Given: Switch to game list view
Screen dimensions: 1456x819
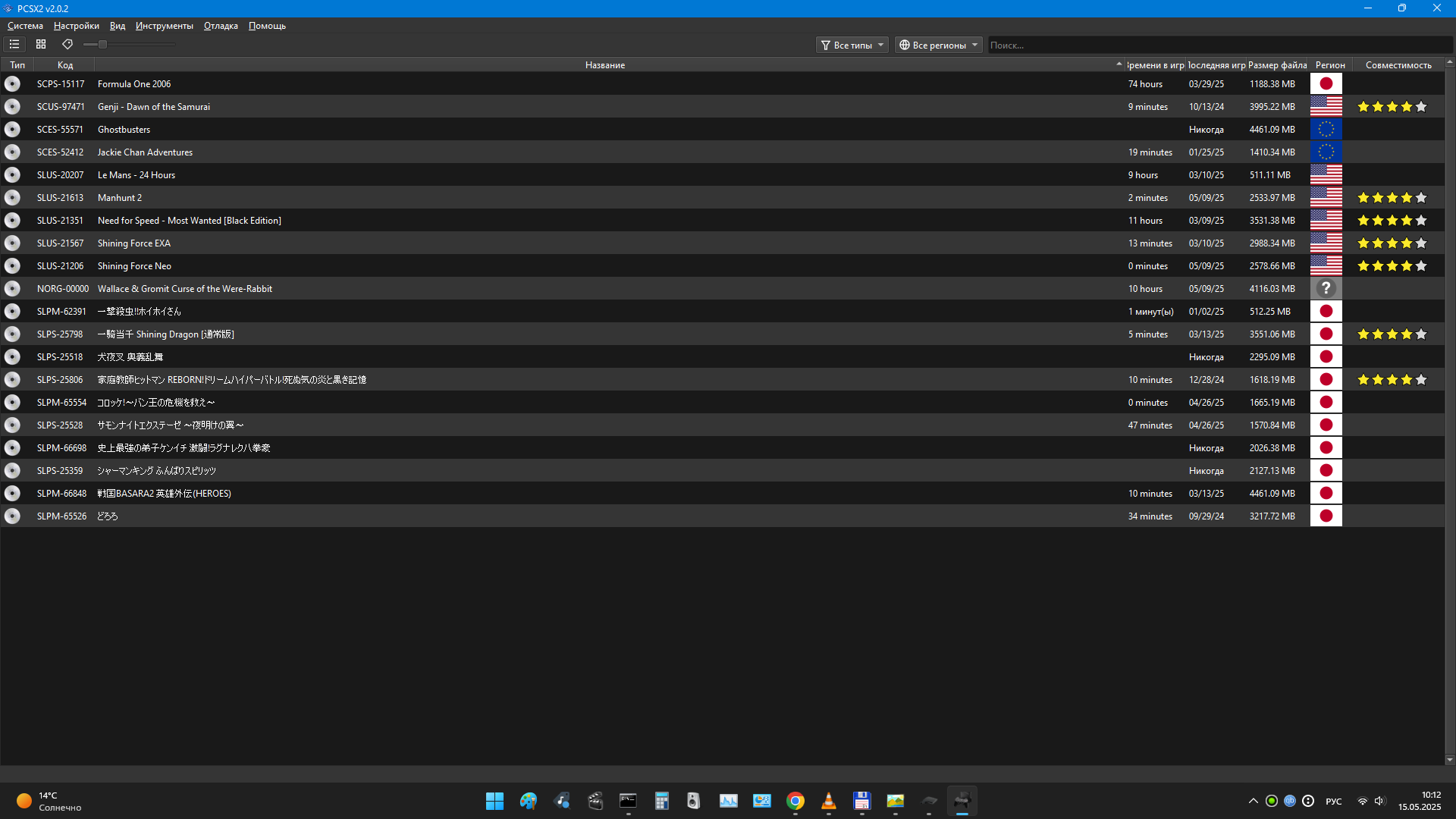Looking at the screenshot, I should 14,45.
